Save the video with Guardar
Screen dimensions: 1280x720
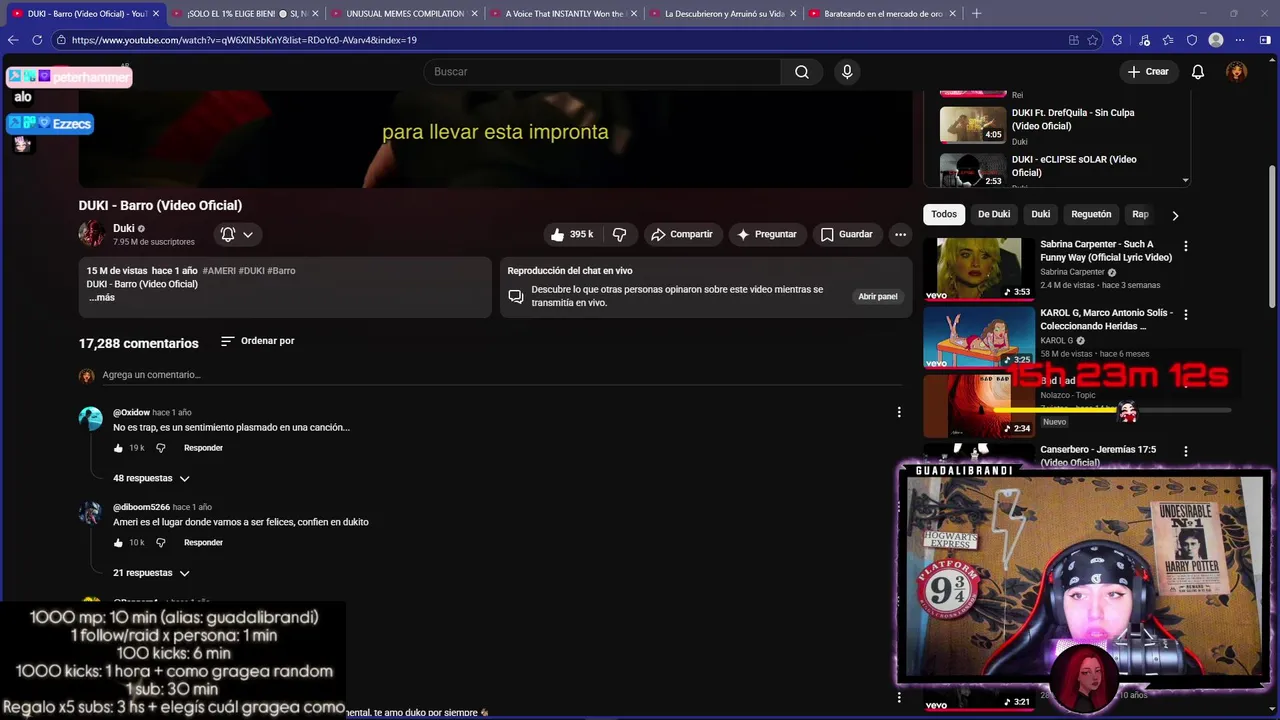[847, 234]
